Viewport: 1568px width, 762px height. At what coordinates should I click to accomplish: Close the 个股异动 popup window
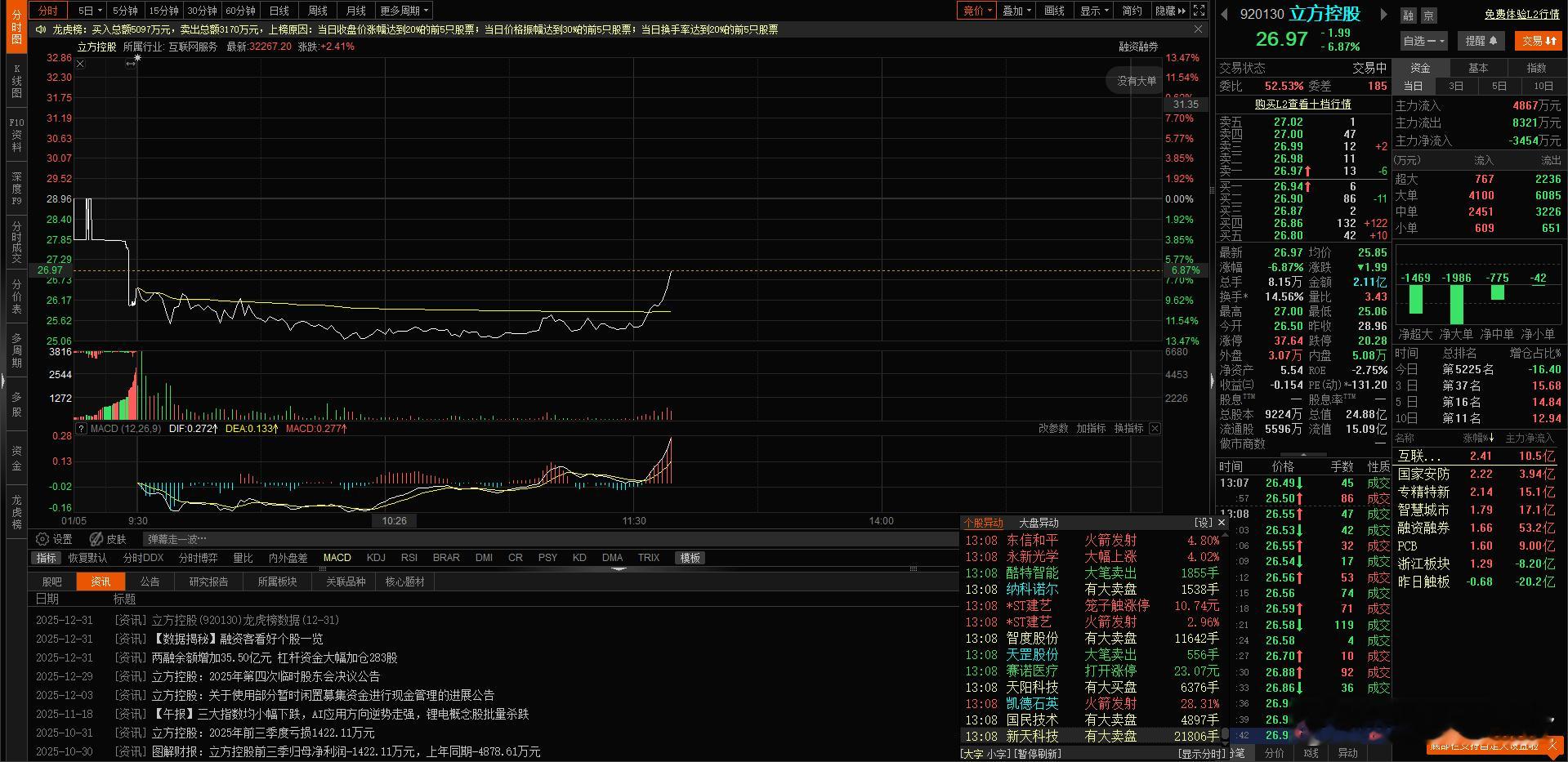tap(1222, 523)
